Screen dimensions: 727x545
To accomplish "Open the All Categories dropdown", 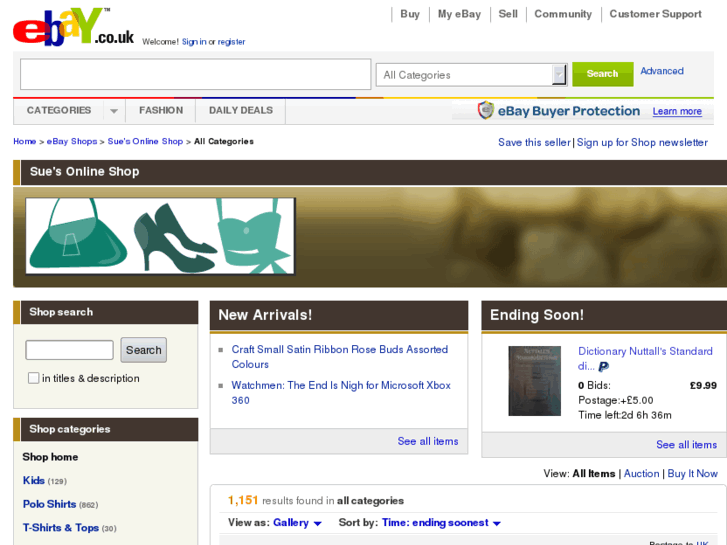I will point(472,75).
